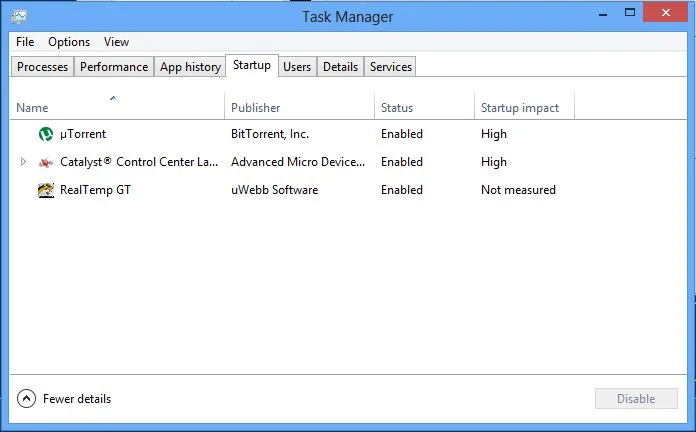Click the RealTemp GT icon
The height and width of the screenshot is (432, 696).
pyautogui.click(x=46, y=190)
